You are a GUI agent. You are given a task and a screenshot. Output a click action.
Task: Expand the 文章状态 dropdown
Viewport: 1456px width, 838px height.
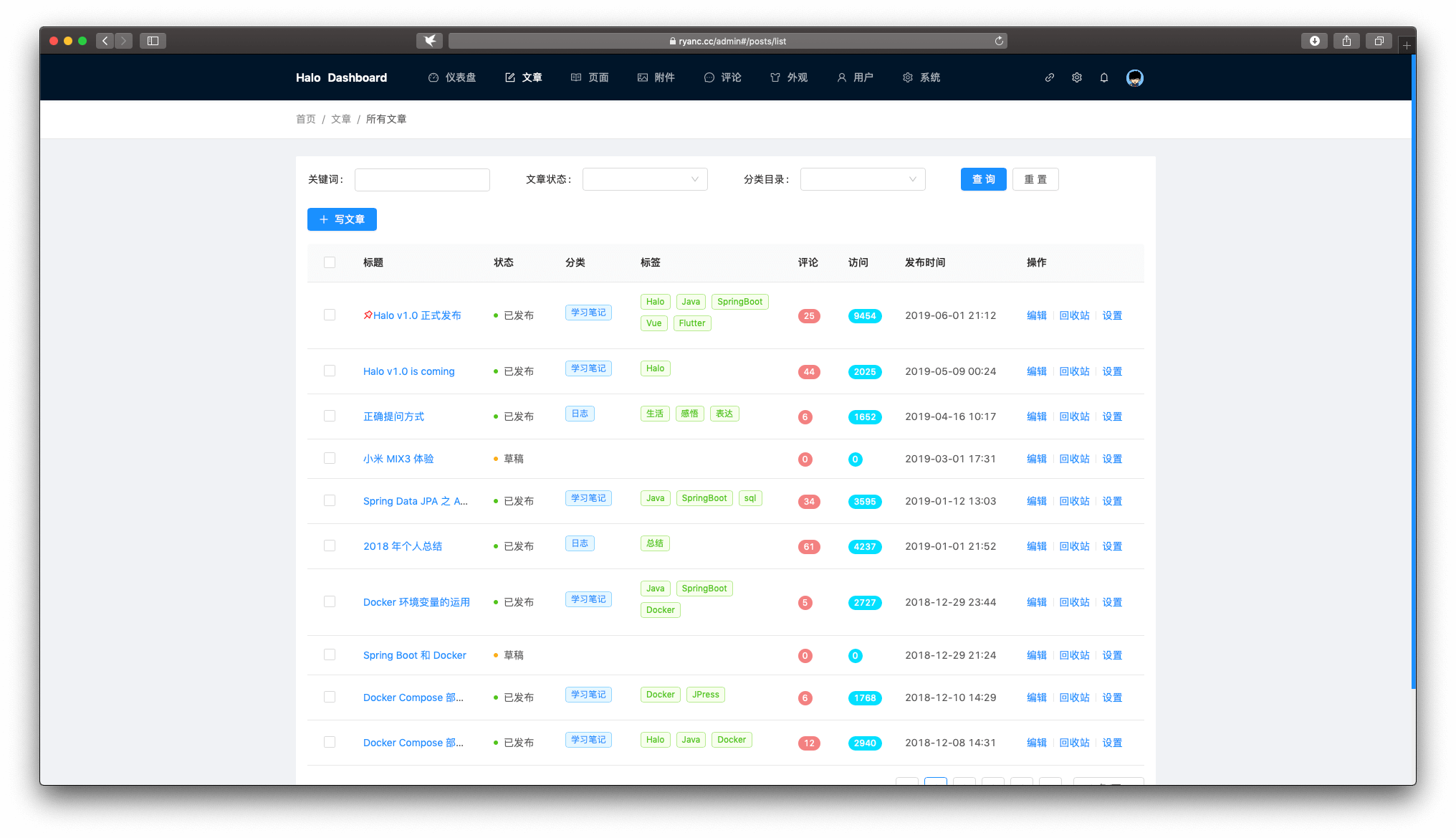click(645, 179)
